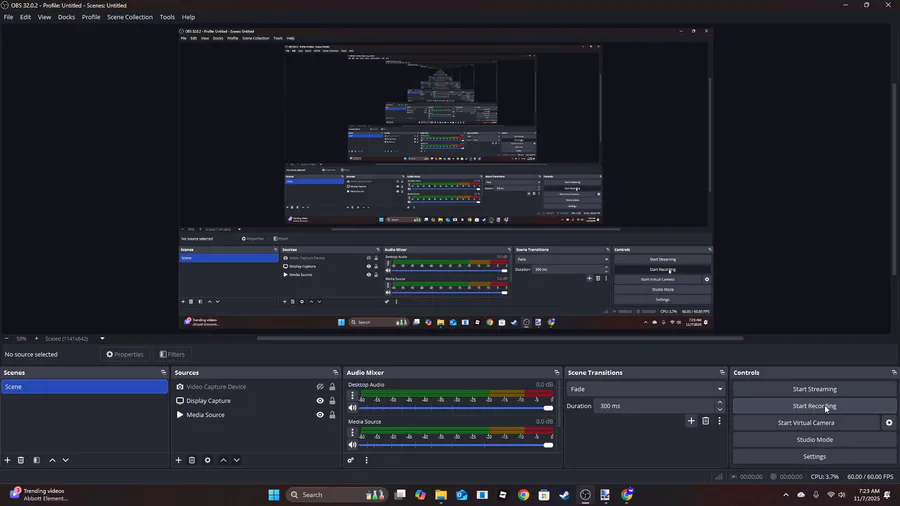Move source up arrow in Sources toolbar
Viewport: 900px width, 506px height.
pyautogui.click(x=223, y=460)
